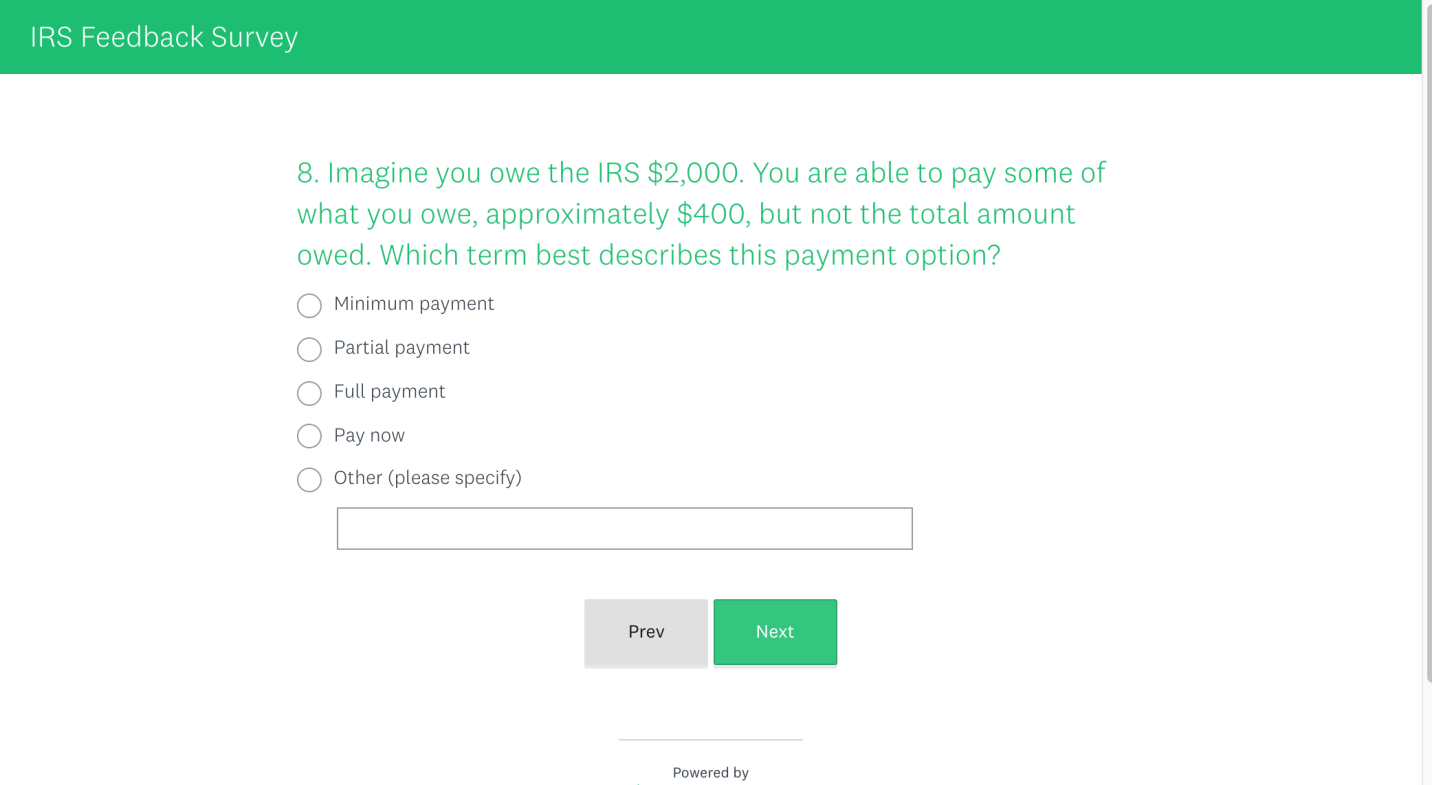The width and height of the screenshot is (1432, 785).
Task: Click the 'Partial payment' answer label text
Action: [401, 348]
